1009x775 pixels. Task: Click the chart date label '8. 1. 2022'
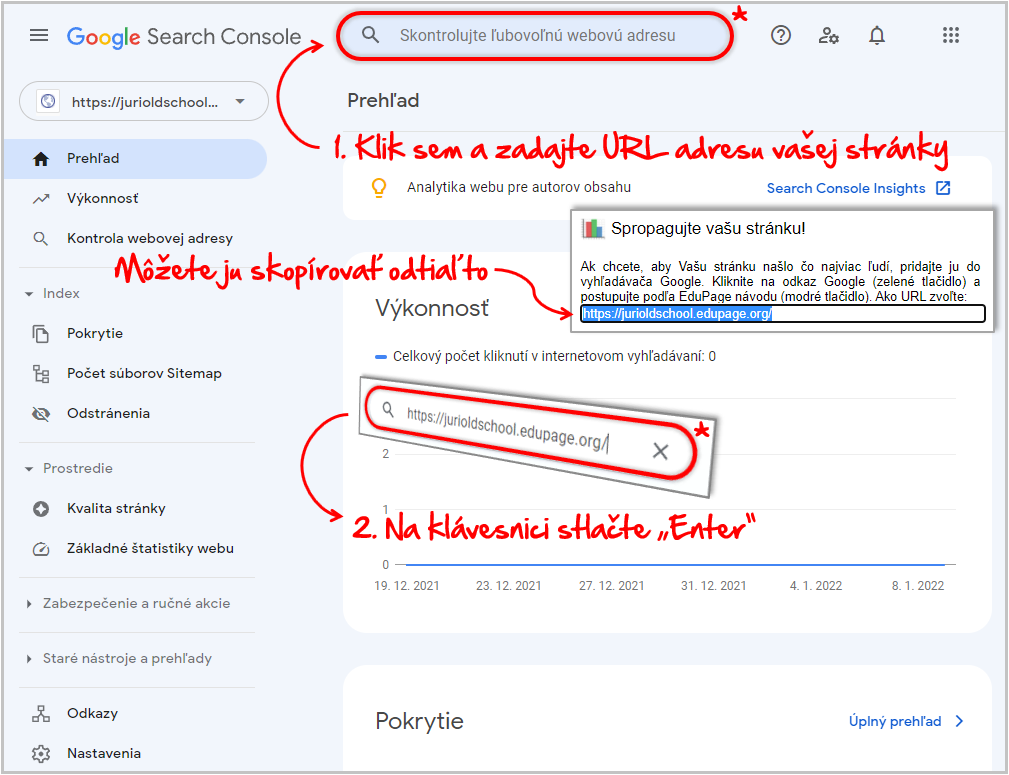click(x=918, y=586)
